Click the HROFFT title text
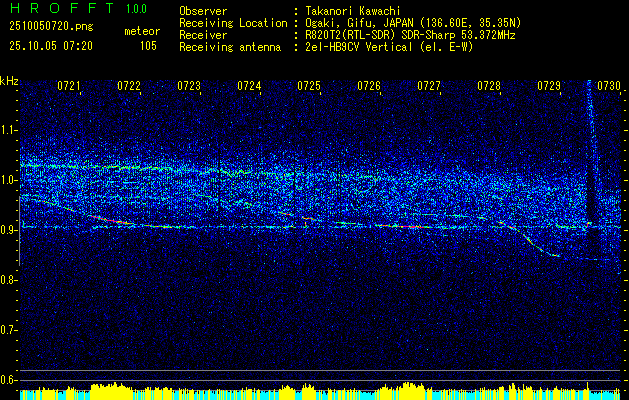 click(62, 8)
